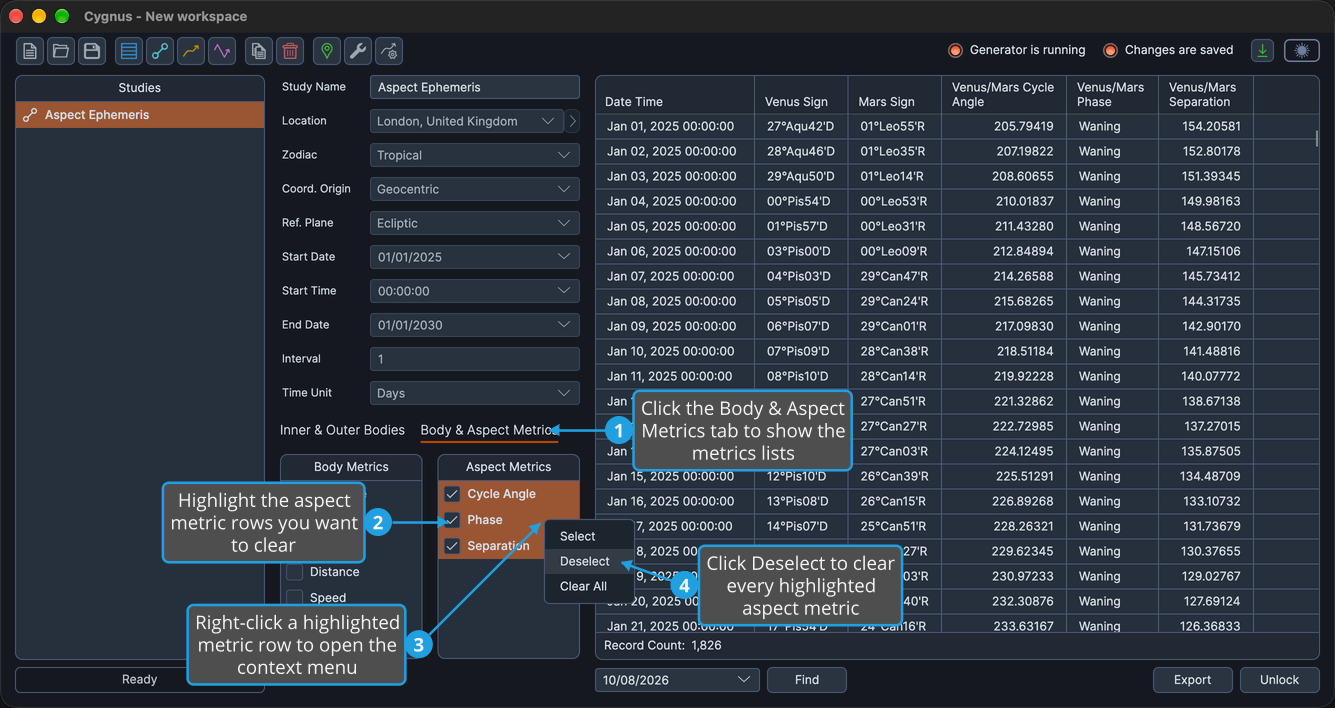The width and height of the screenshot is (1335, 708).
Task: Click the 149.98163 separation cell
Action: tap(1206, 202)
